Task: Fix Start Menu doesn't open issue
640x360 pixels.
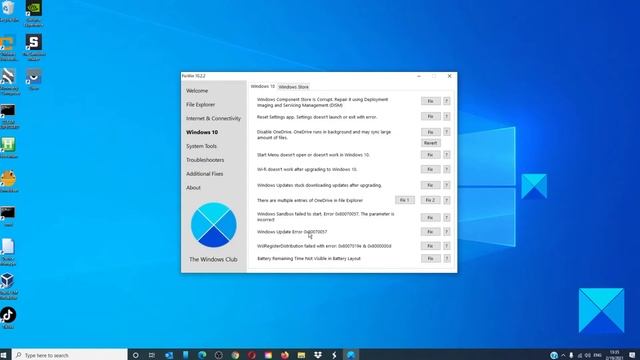Action: (431, 155)
